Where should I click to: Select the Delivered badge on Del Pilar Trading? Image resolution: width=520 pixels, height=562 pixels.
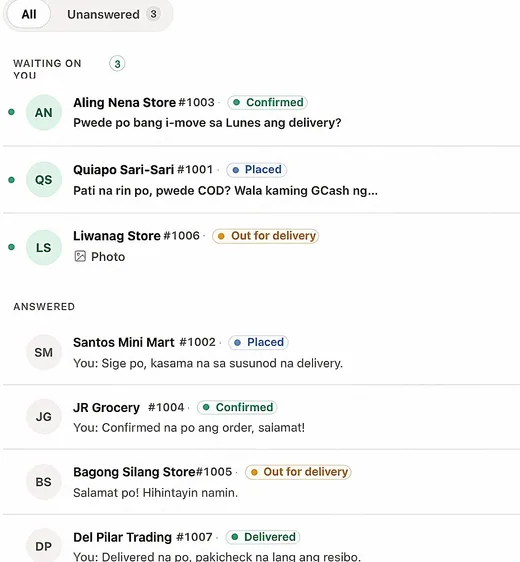(263, 537)
